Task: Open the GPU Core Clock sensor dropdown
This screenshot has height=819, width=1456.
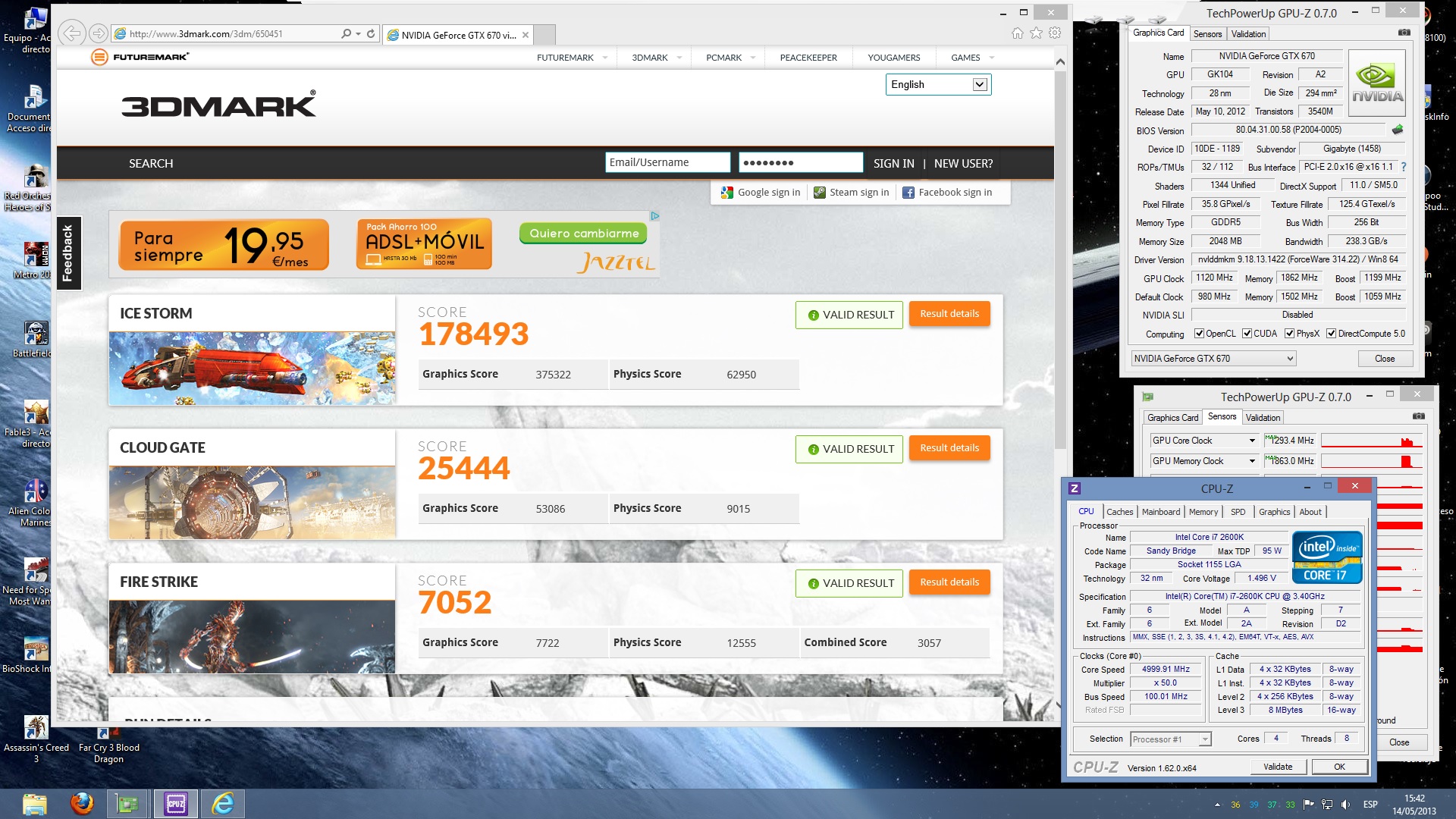Action: tap(1252, 441)
